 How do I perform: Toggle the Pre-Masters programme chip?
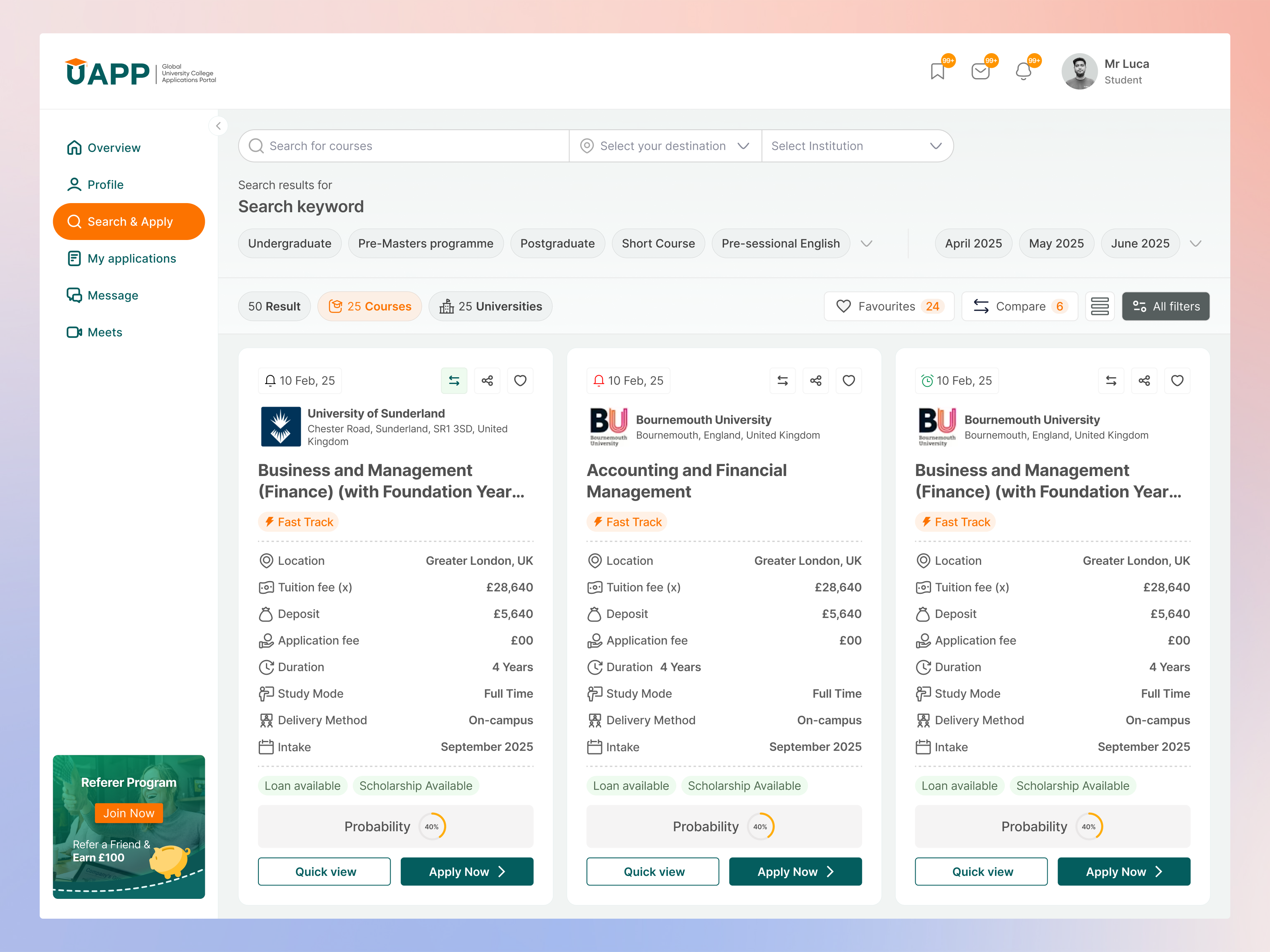(425, 243)
